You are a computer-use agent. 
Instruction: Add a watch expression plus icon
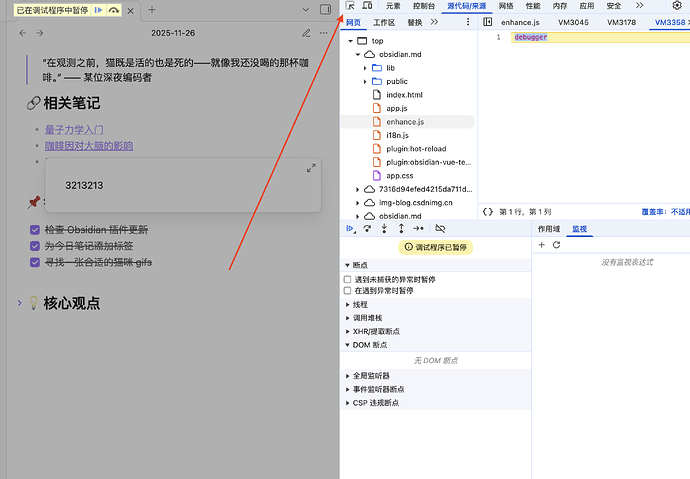[542, 245]
